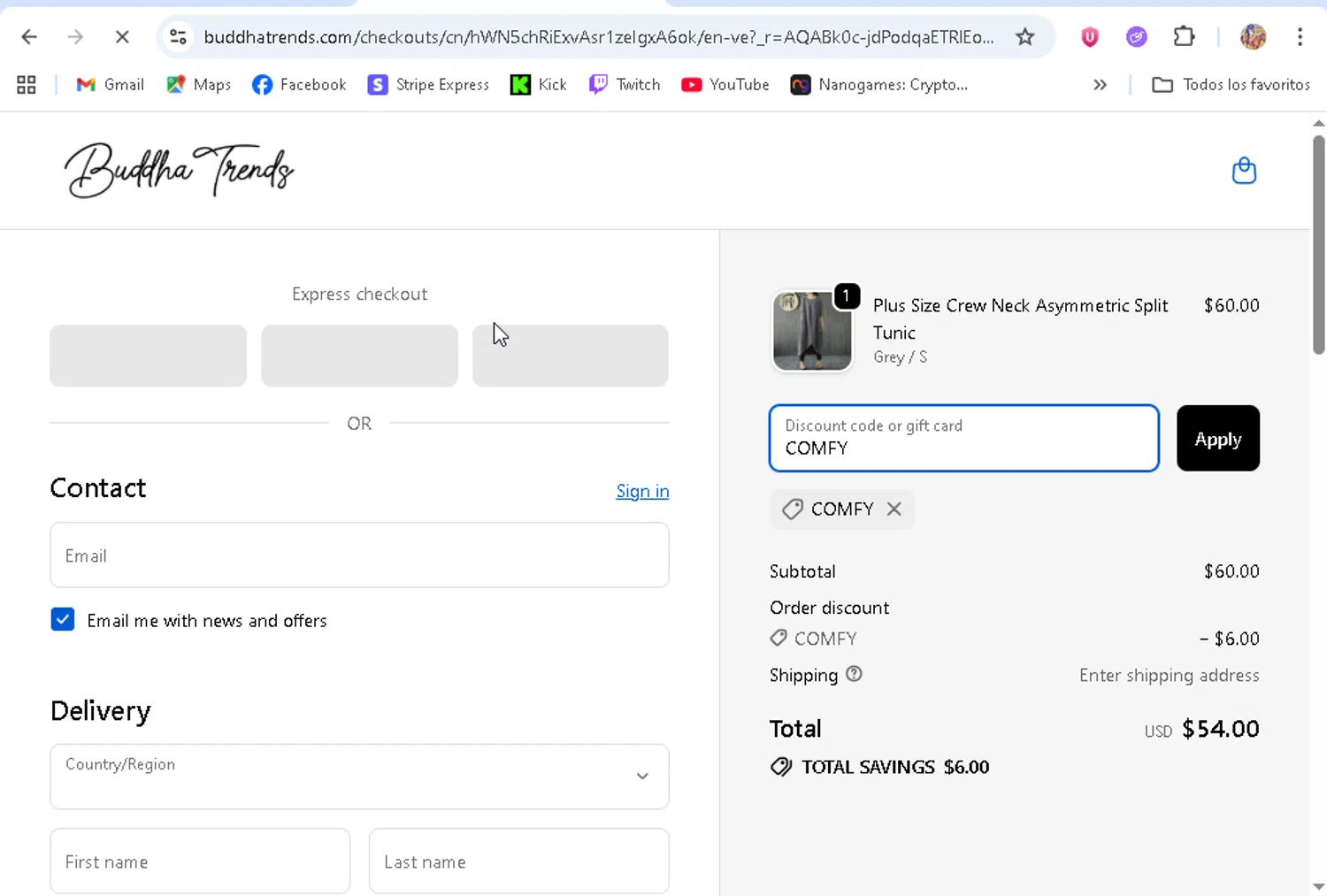Viewport: 1327px width, 896px height.
Task: Click the Enter shipping address text
Action: [1169, 676]
